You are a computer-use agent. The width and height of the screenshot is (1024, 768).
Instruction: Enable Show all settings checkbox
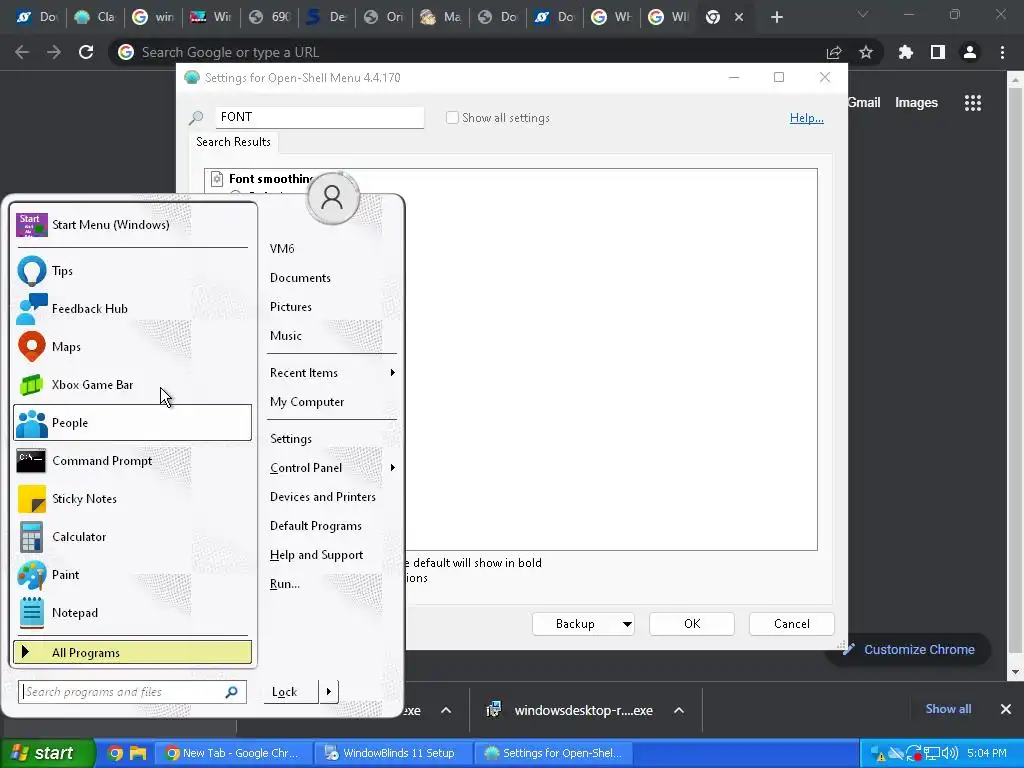tap(452, 118)
